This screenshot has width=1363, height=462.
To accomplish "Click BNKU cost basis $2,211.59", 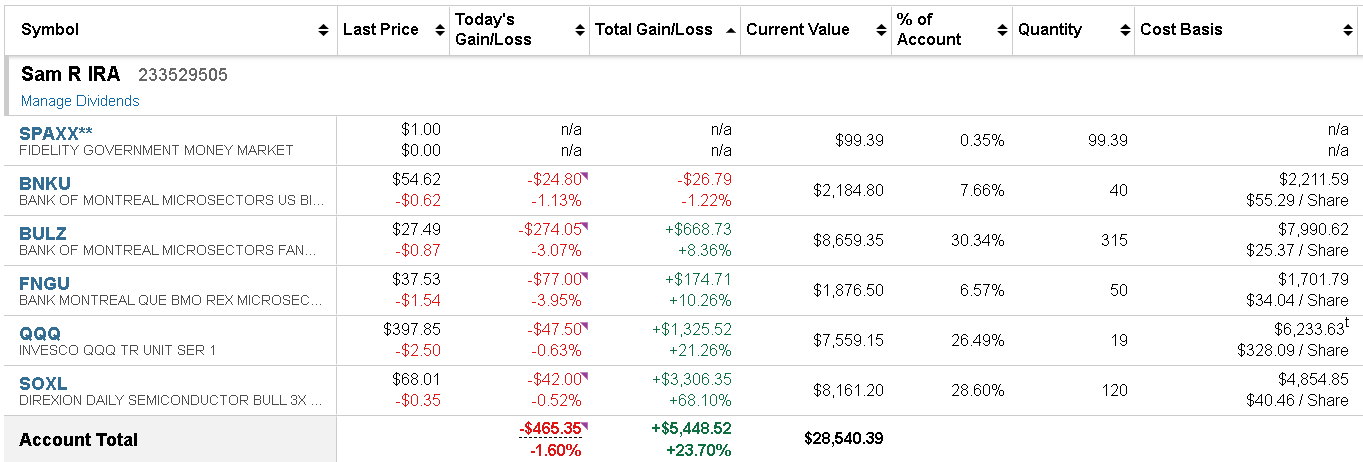I will pos(1313,179).
